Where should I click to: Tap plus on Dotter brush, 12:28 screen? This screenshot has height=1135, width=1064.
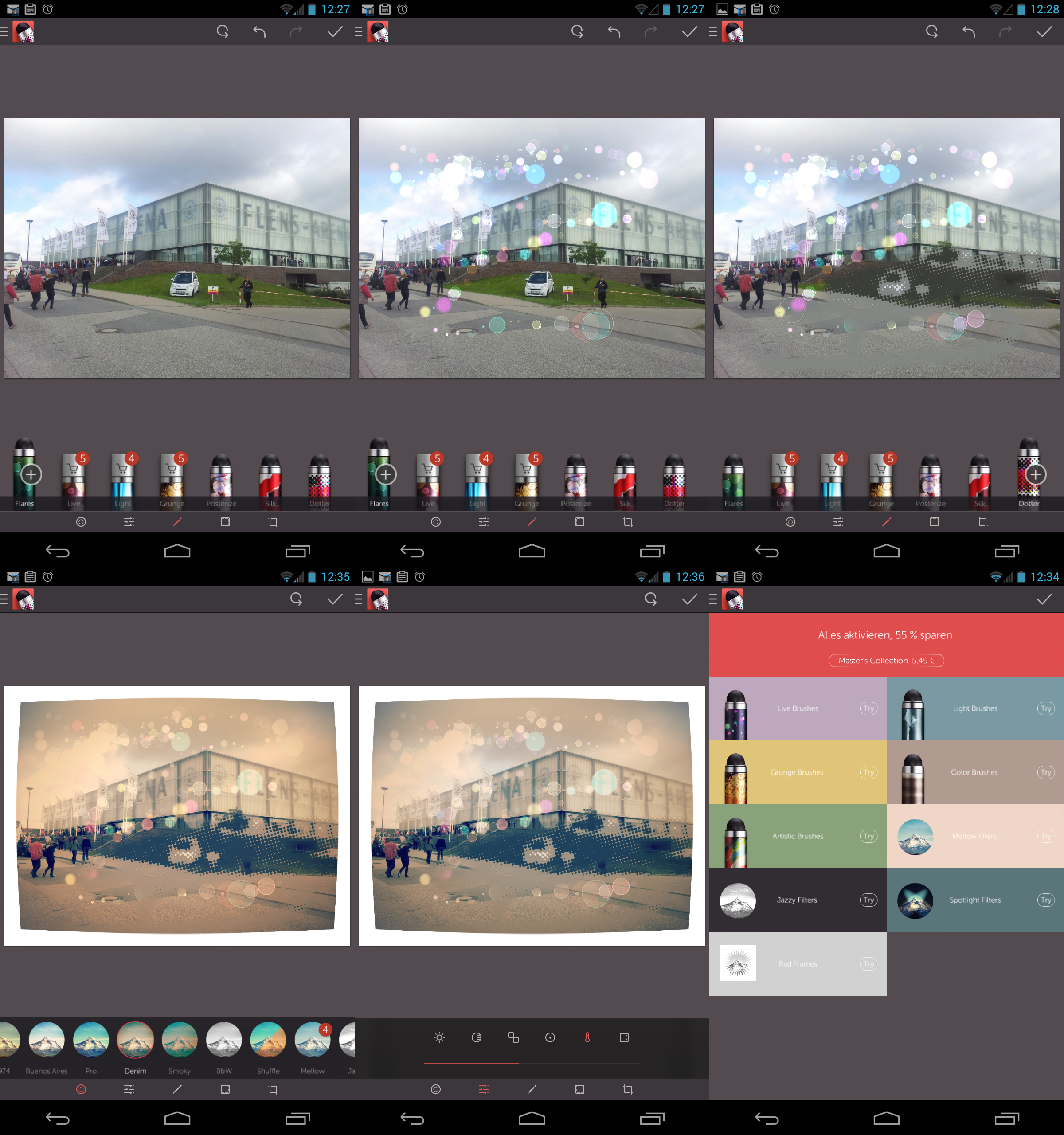click(x=1035, y=474)
